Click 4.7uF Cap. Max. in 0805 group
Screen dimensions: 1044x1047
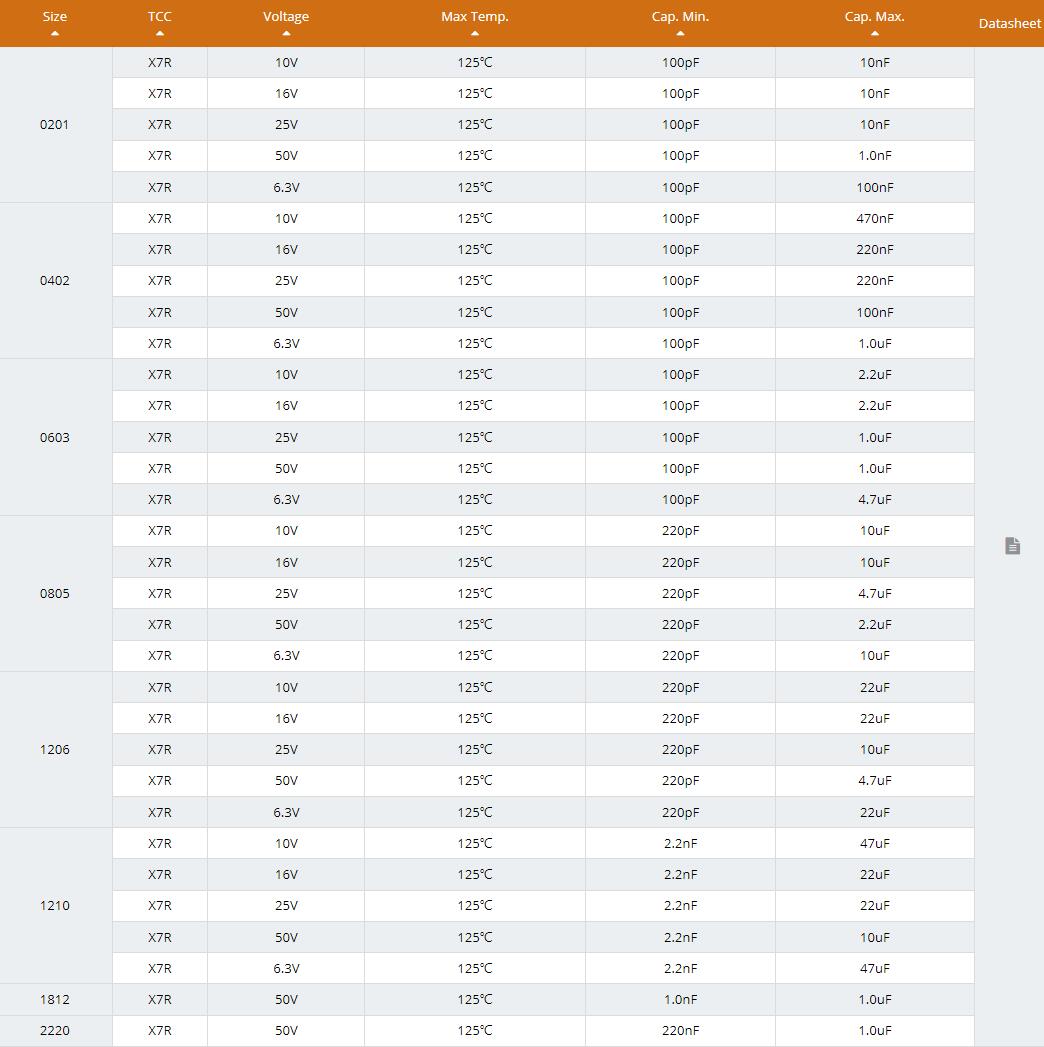(874, 593)
